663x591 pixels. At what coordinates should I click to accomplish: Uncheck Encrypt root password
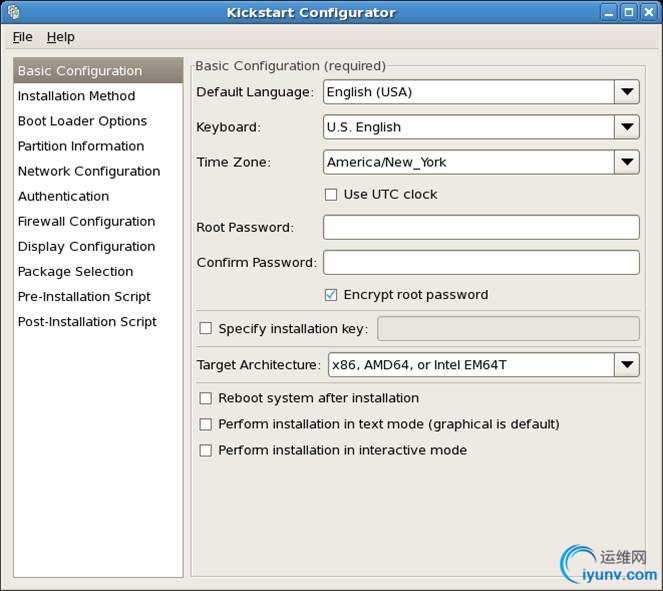tap(331, 295)
